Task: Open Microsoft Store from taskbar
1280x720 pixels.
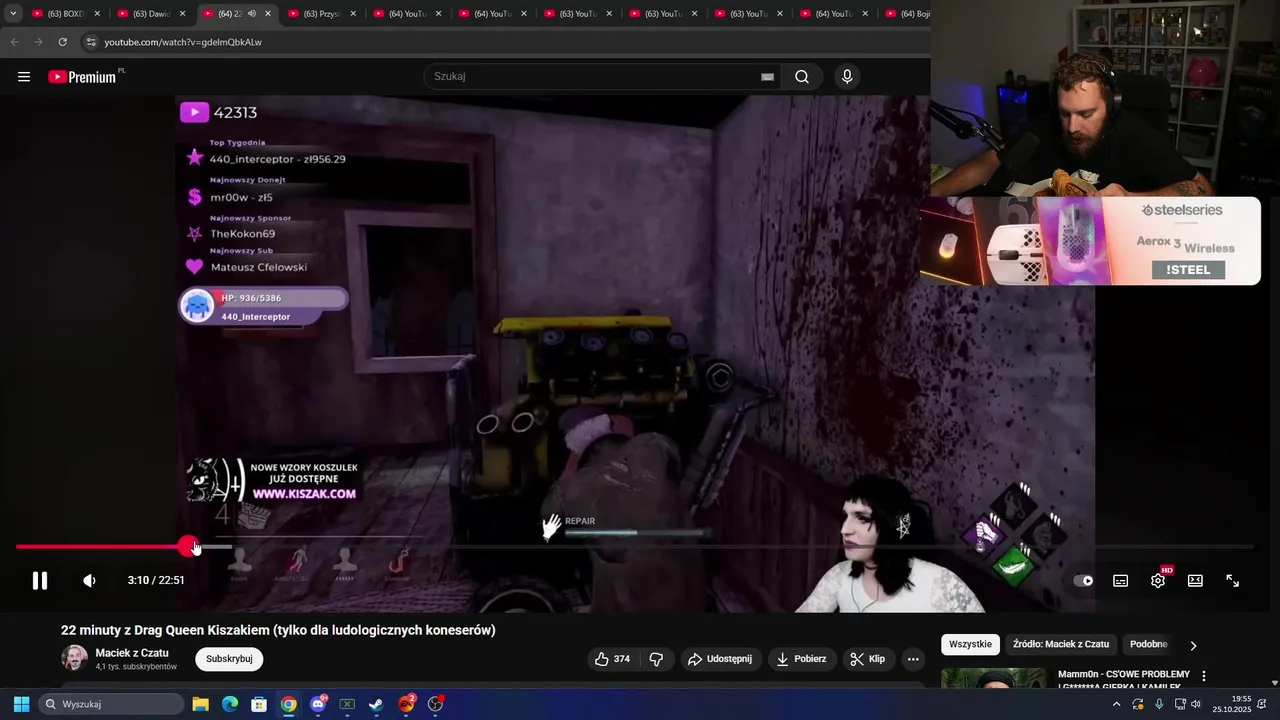Action: coord(259,704)
